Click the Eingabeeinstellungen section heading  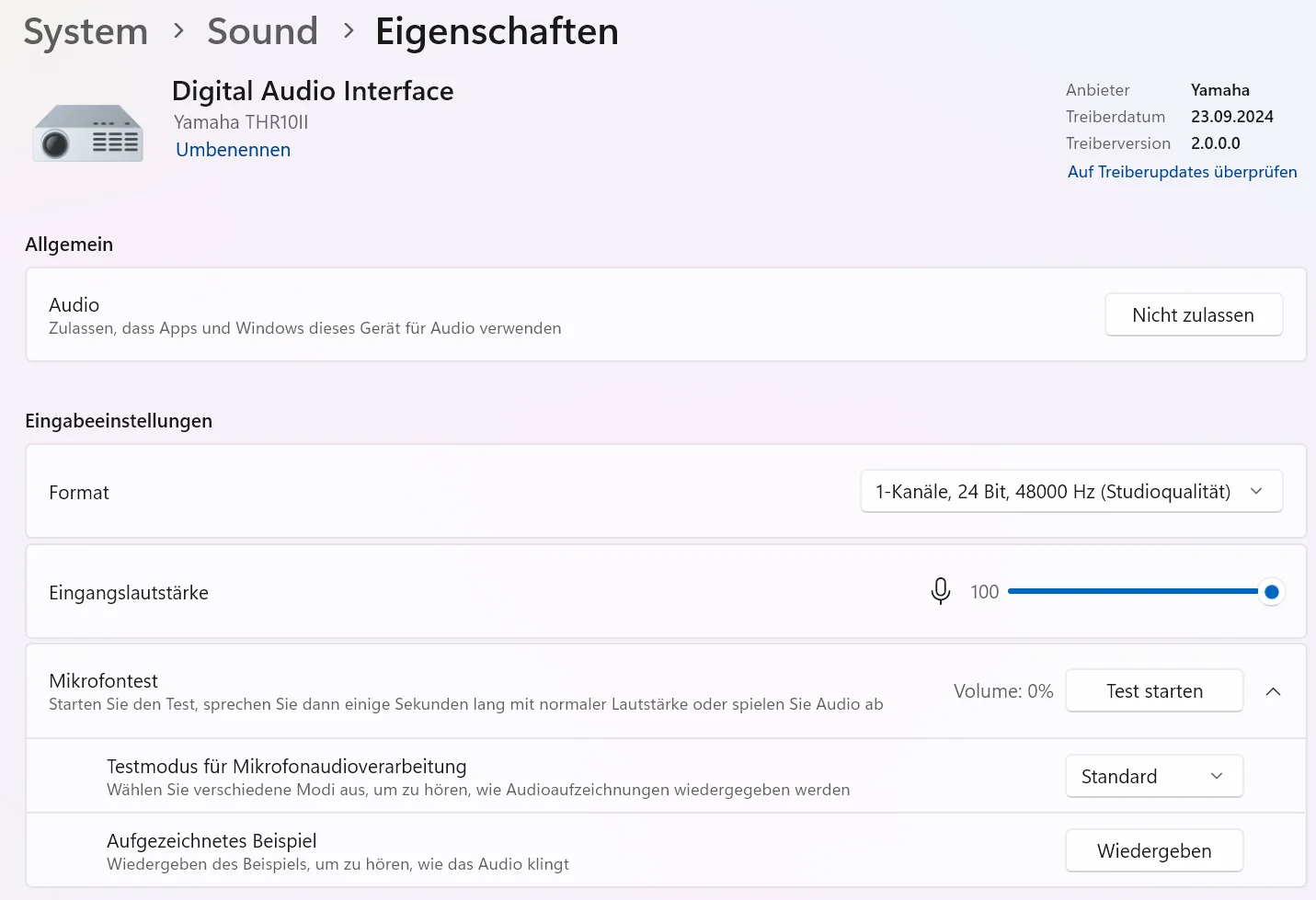119,421
